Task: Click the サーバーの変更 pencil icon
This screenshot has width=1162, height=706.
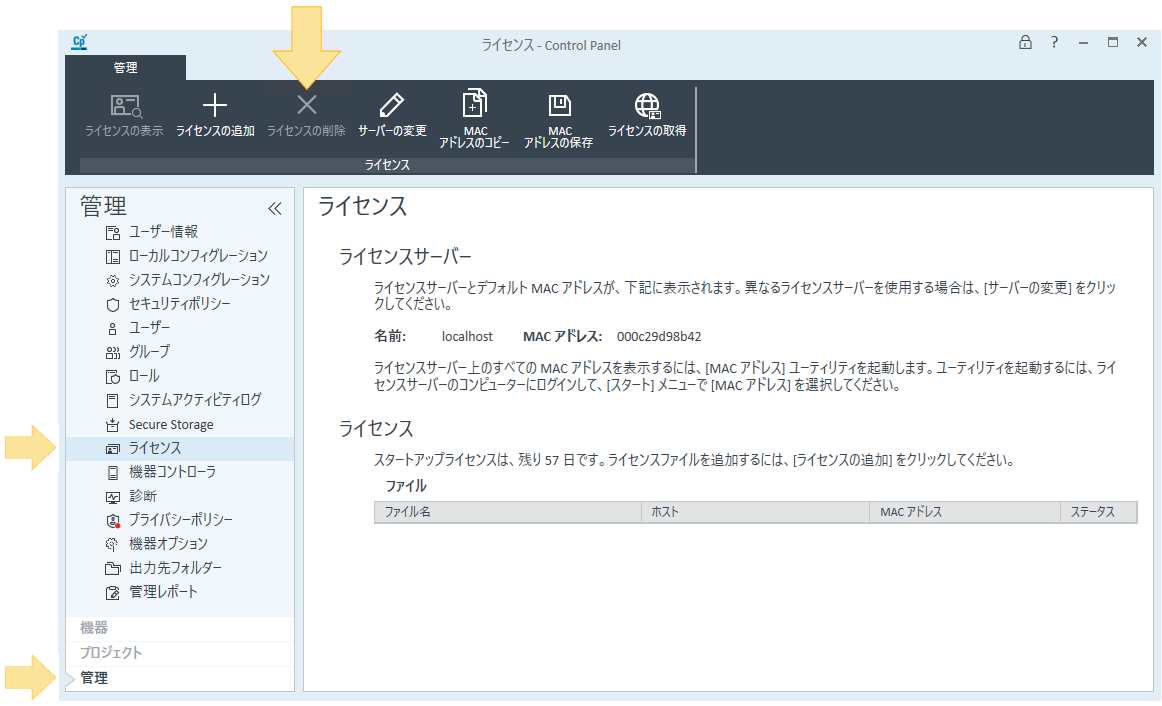Action: (392, 105)
